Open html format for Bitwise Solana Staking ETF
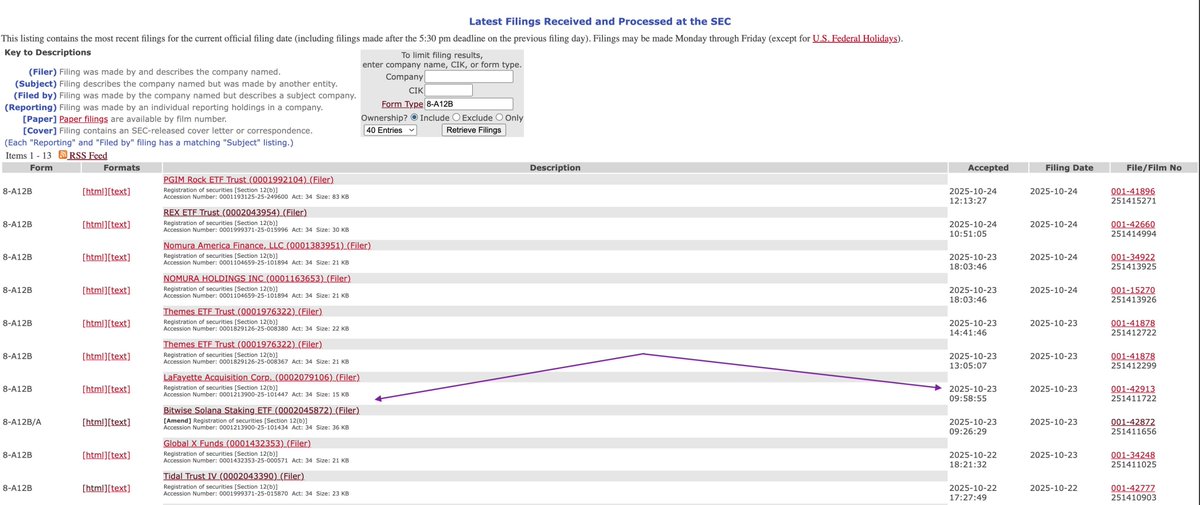The height and width of the screenshot is (505, 1200). (95, 422)
